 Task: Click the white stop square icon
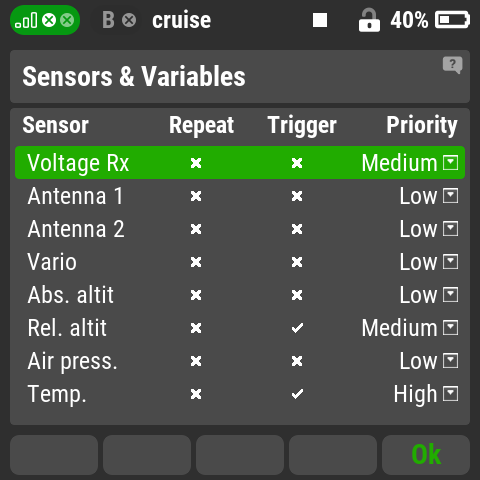tap(320, 20)
